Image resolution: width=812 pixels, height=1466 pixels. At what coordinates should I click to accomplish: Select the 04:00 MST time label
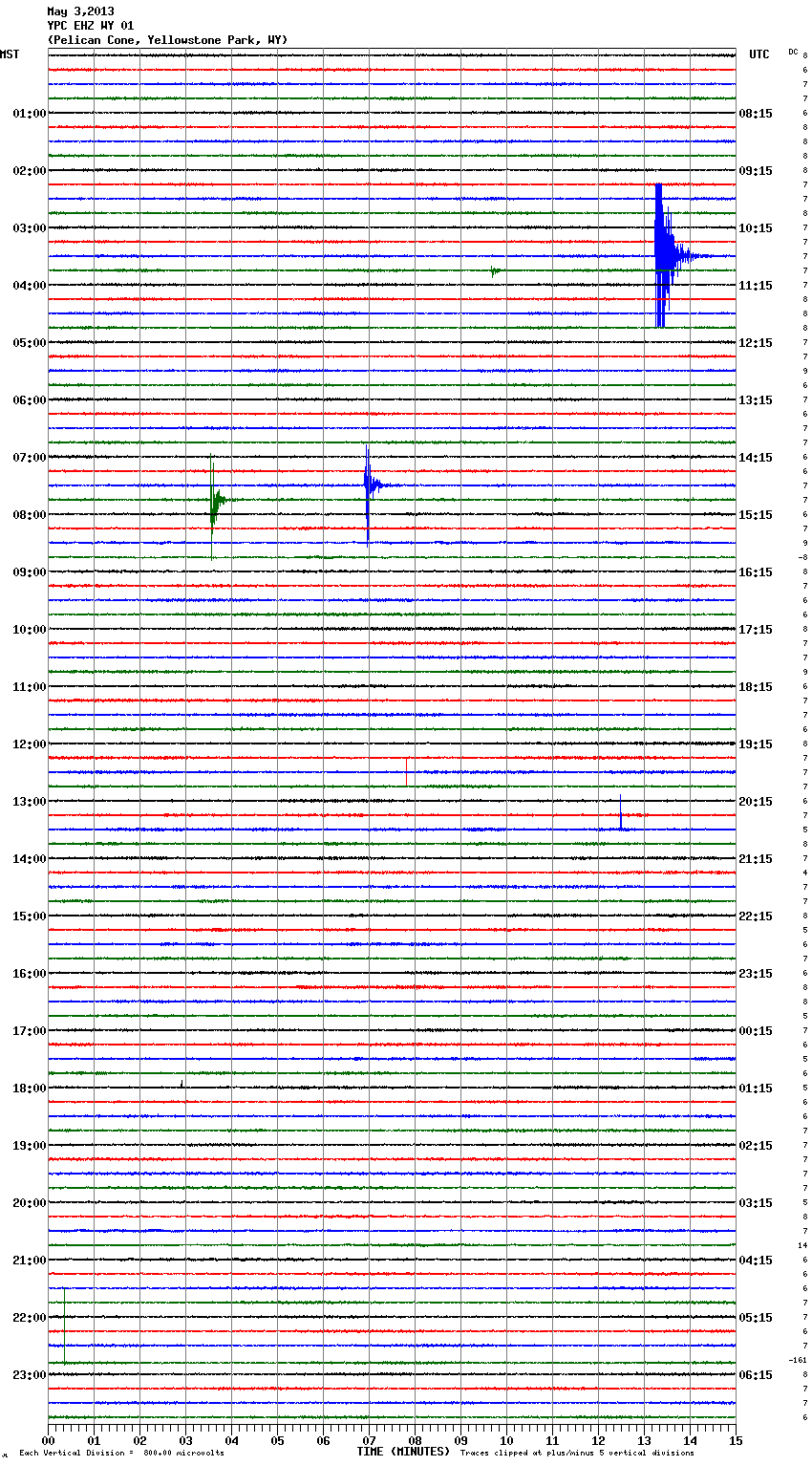click(x=30, y=286)
